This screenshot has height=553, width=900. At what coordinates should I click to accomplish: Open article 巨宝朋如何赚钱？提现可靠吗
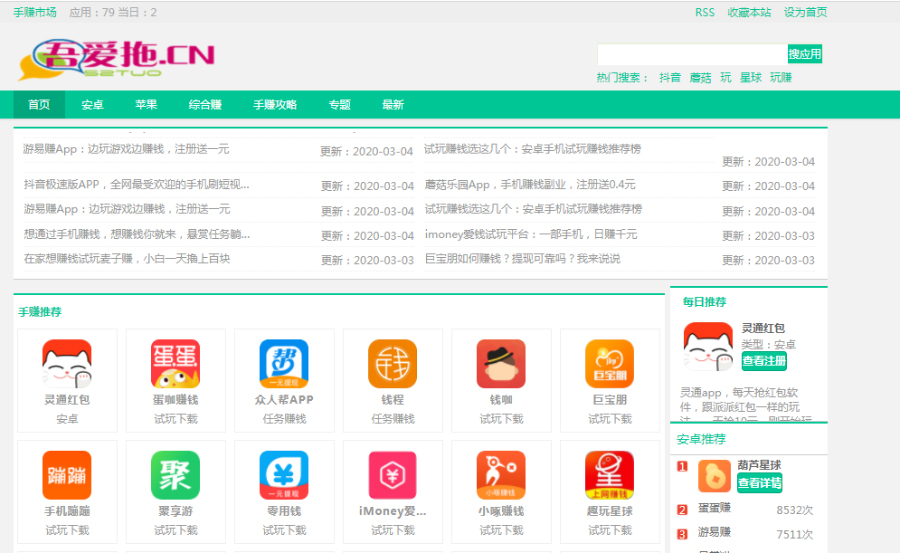click(522, 258)
